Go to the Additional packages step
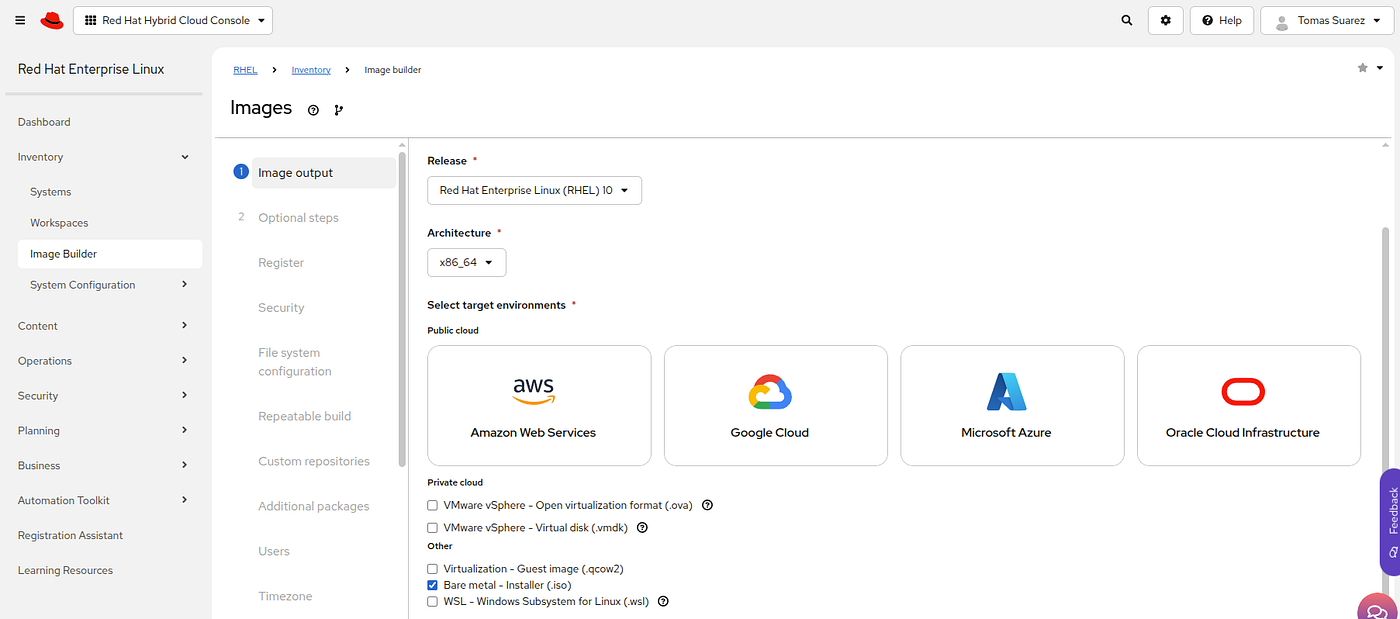This screenshot has width=1400, height=619. (314, 506)
